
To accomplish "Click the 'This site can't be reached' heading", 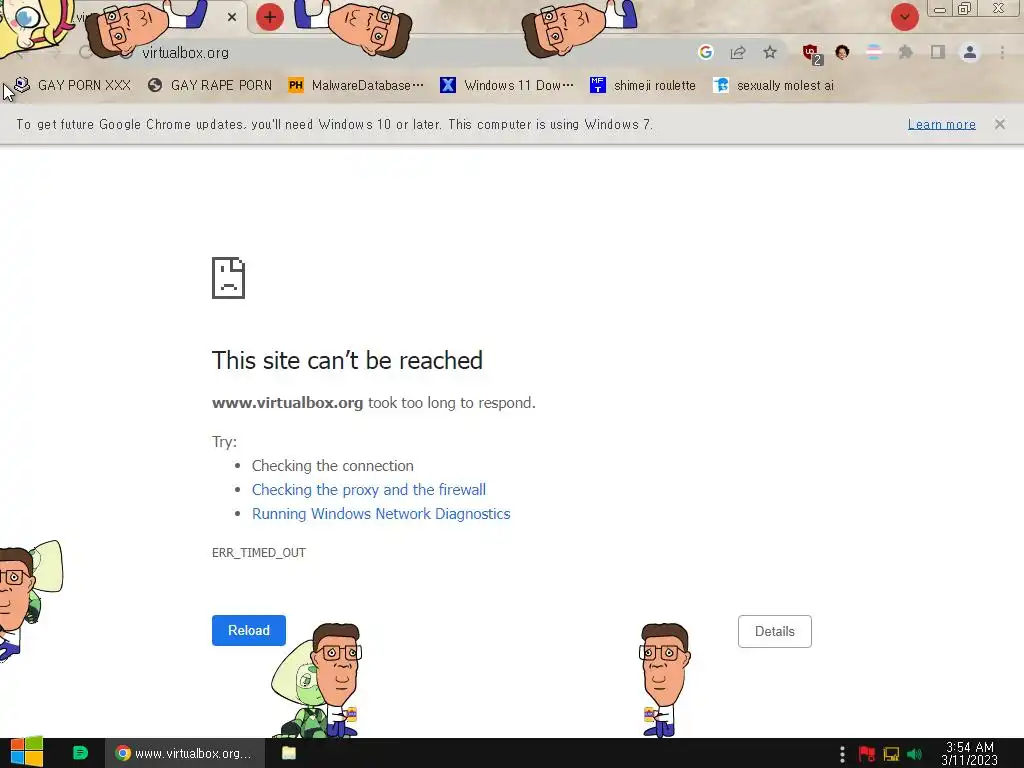I will pyautogui.click(x=347, y=360).
